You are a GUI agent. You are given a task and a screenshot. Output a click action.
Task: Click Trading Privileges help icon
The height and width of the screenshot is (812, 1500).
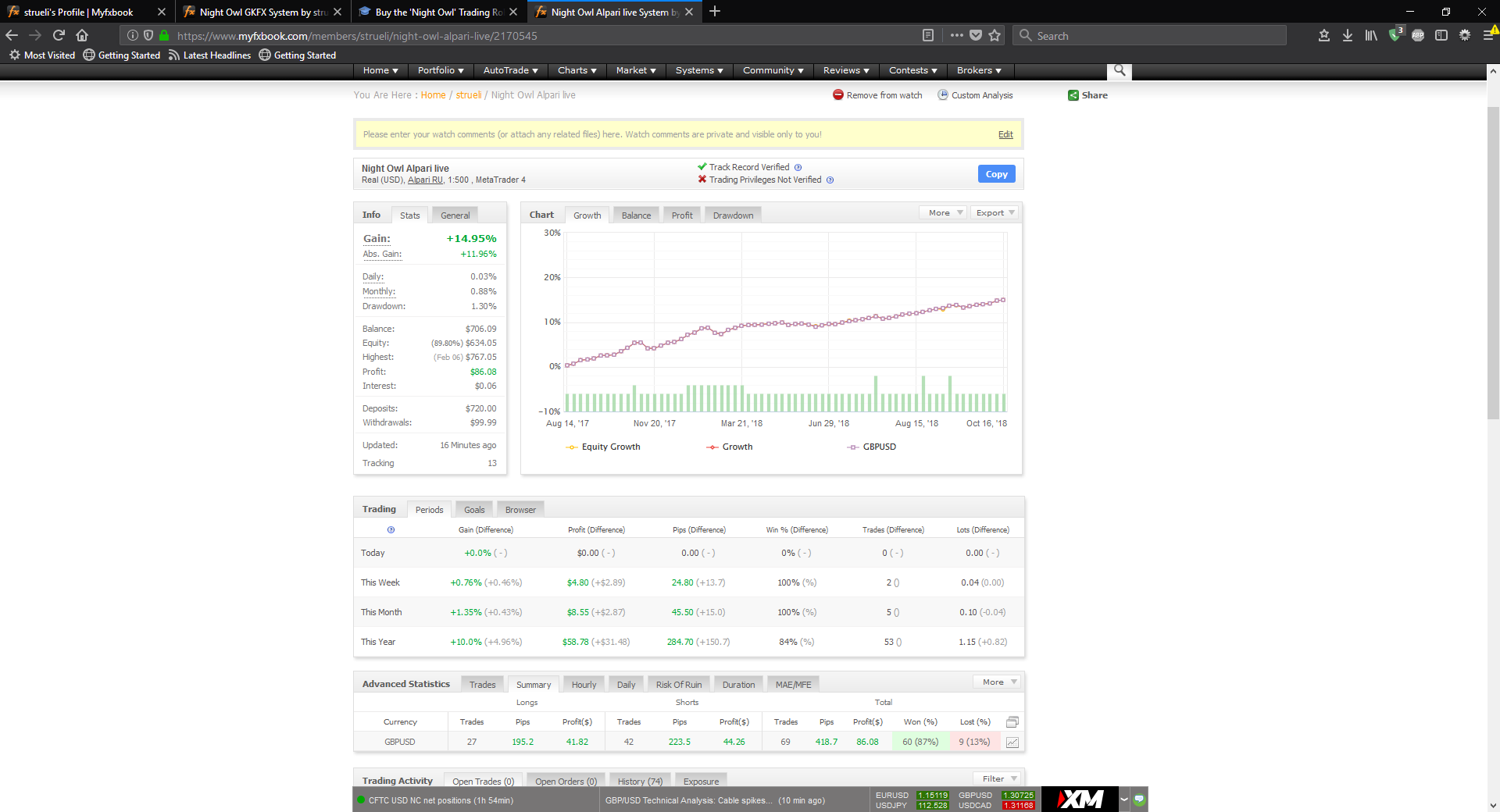[830, 180]
